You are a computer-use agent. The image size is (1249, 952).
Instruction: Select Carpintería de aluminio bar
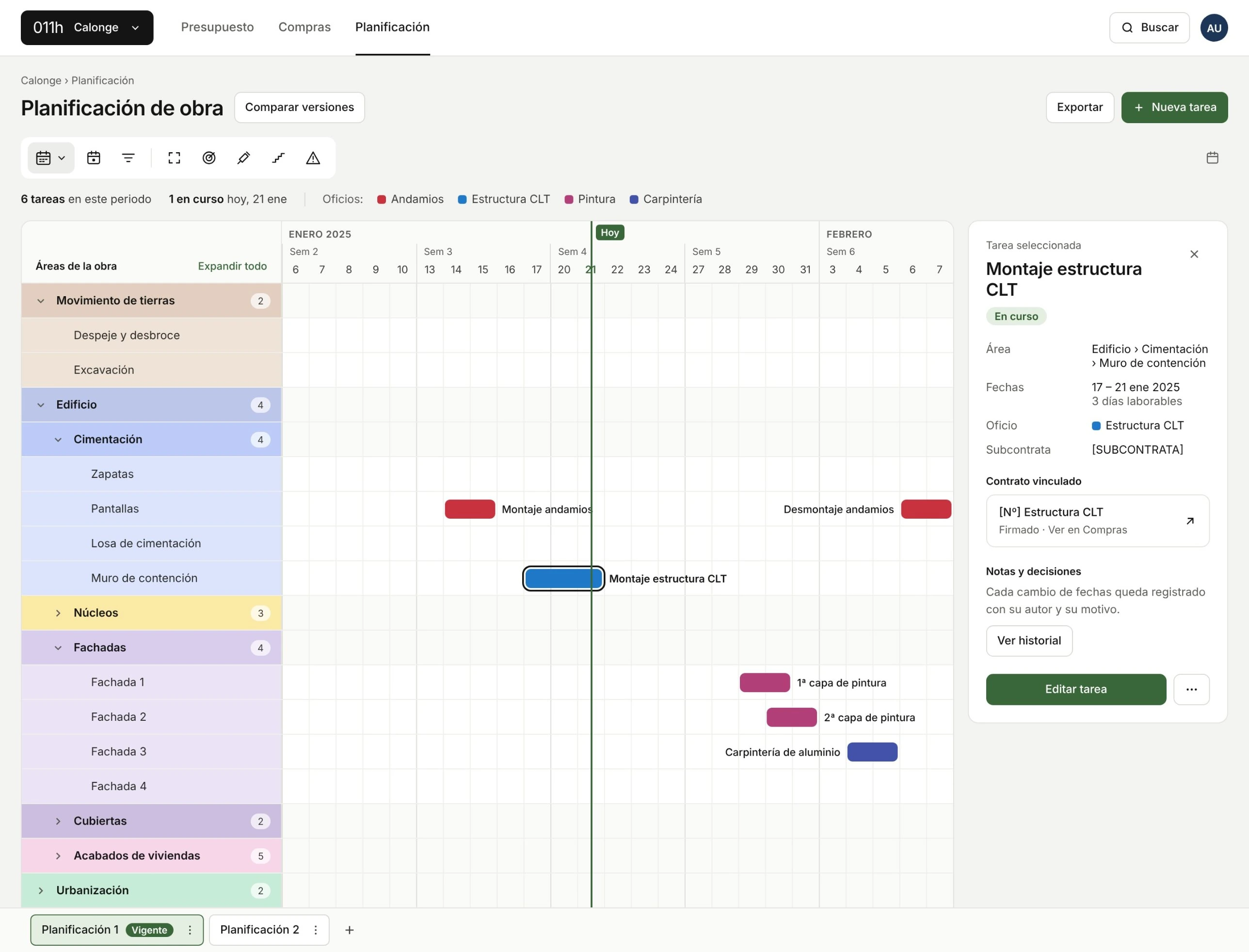point(872,752)
